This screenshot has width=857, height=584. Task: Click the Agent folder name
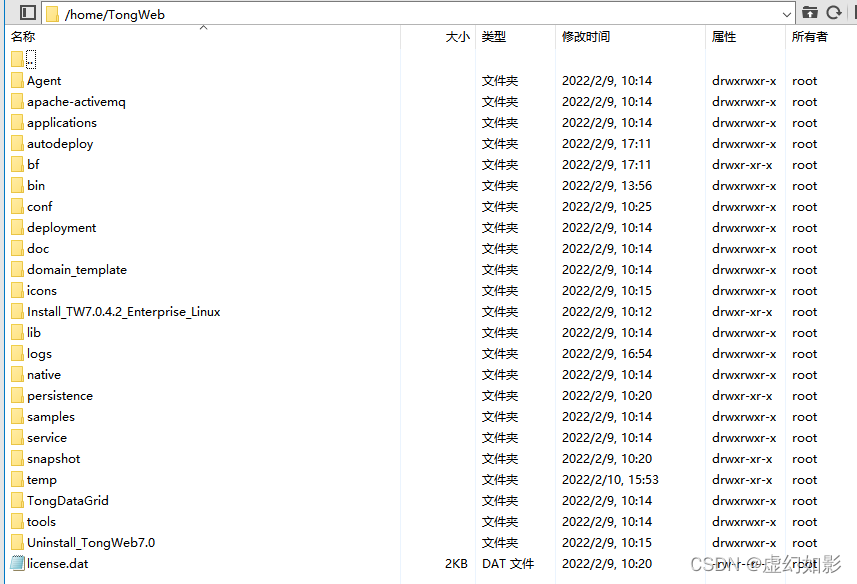click(44, 81)
